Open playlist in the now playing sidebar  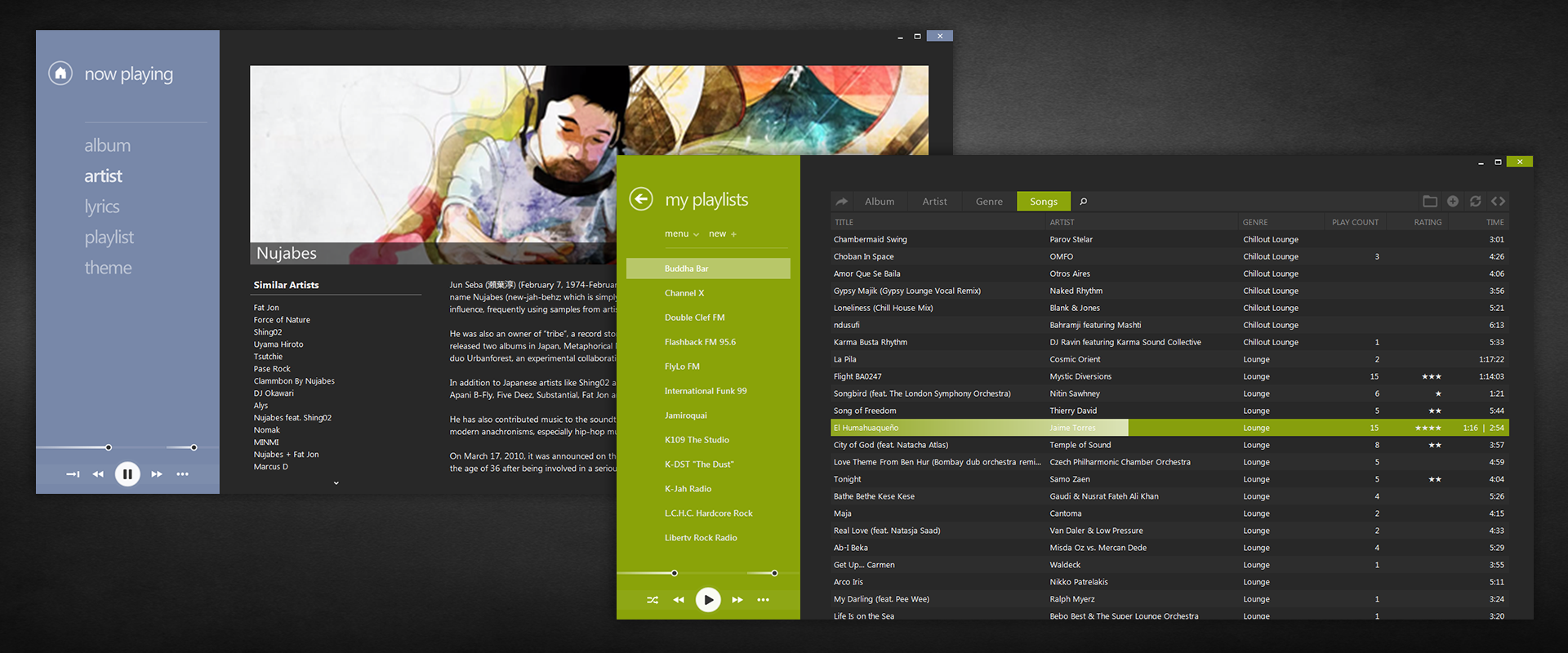[109, 238]
